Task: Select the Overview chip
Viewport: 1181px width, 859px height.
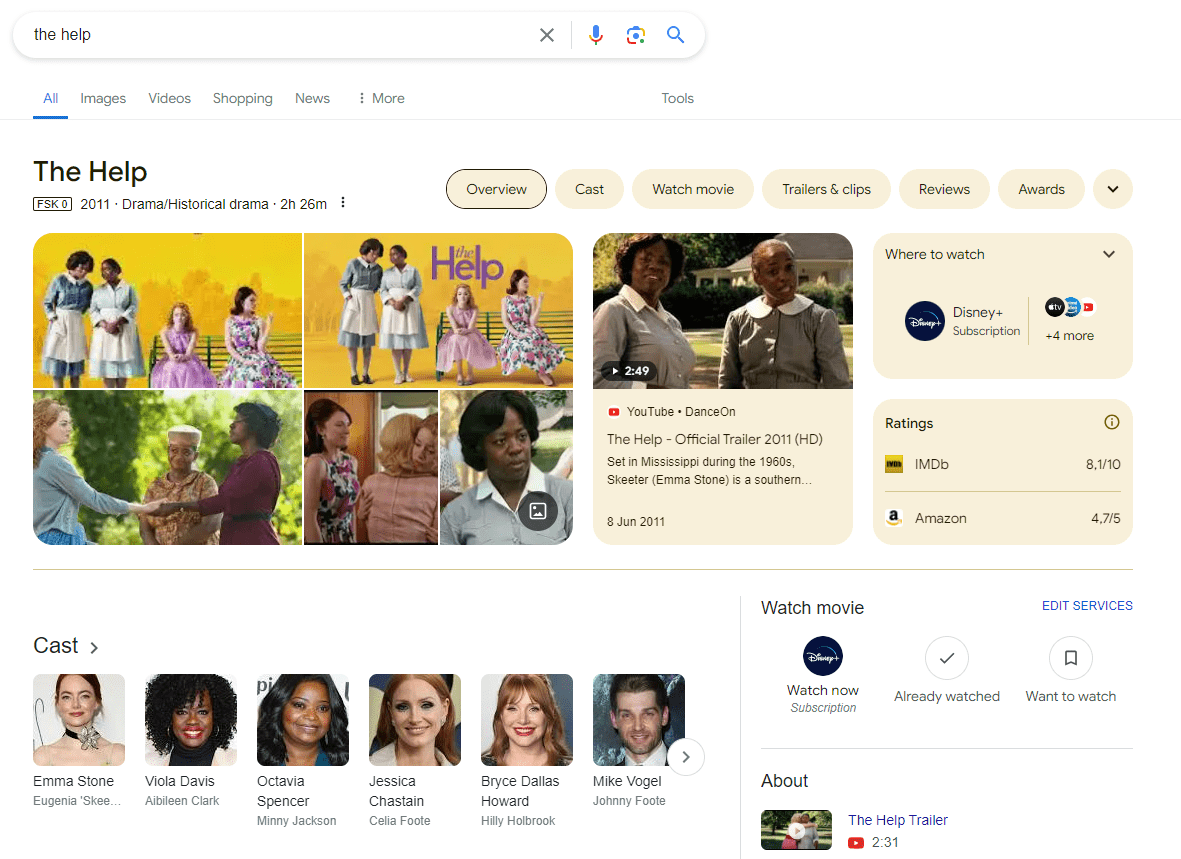Action: point(496,189)
